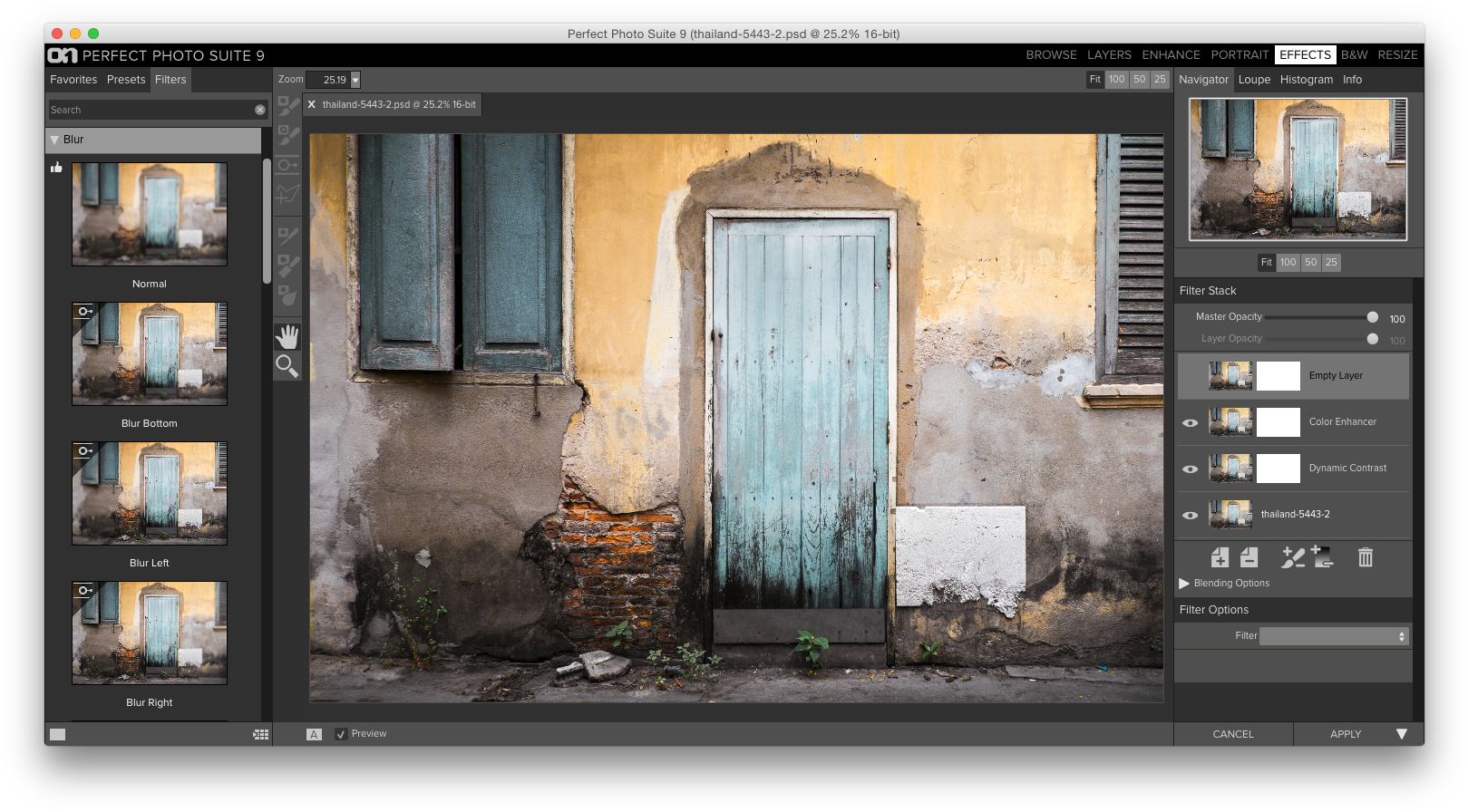Click the add filter layer icon
Image resolution: width=1468 pixels, height=812 pixels.
pos(1220,557)
